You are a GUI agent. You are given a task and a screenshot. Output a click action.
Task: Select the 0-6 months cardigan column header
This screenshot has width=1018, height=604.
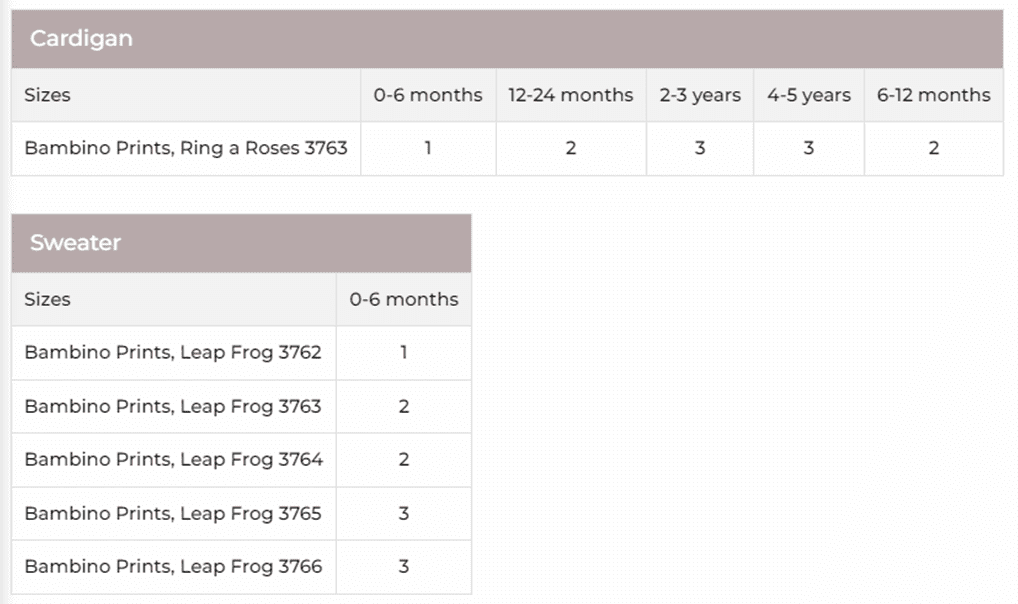pyautogui.click(x=428, y=95)
